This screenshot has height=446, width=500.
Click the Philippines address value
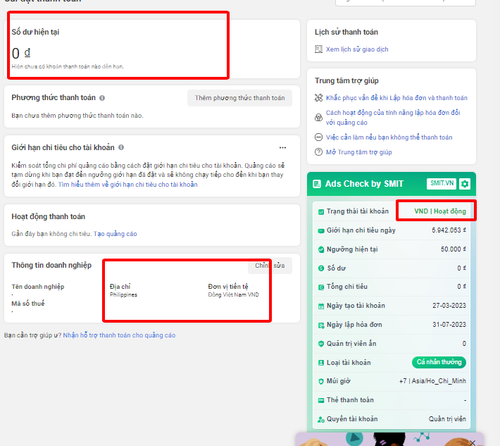pos(123,295)
